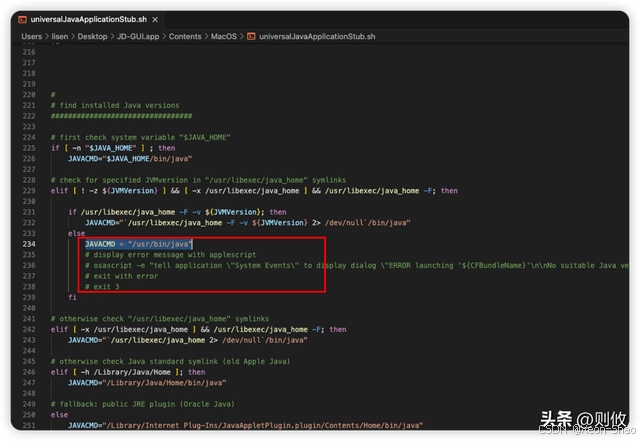Image resolution: width=640 pixels, height=441 pixels.
Task: Click '# display error message with applescript' comment
Action: point(171,254)
